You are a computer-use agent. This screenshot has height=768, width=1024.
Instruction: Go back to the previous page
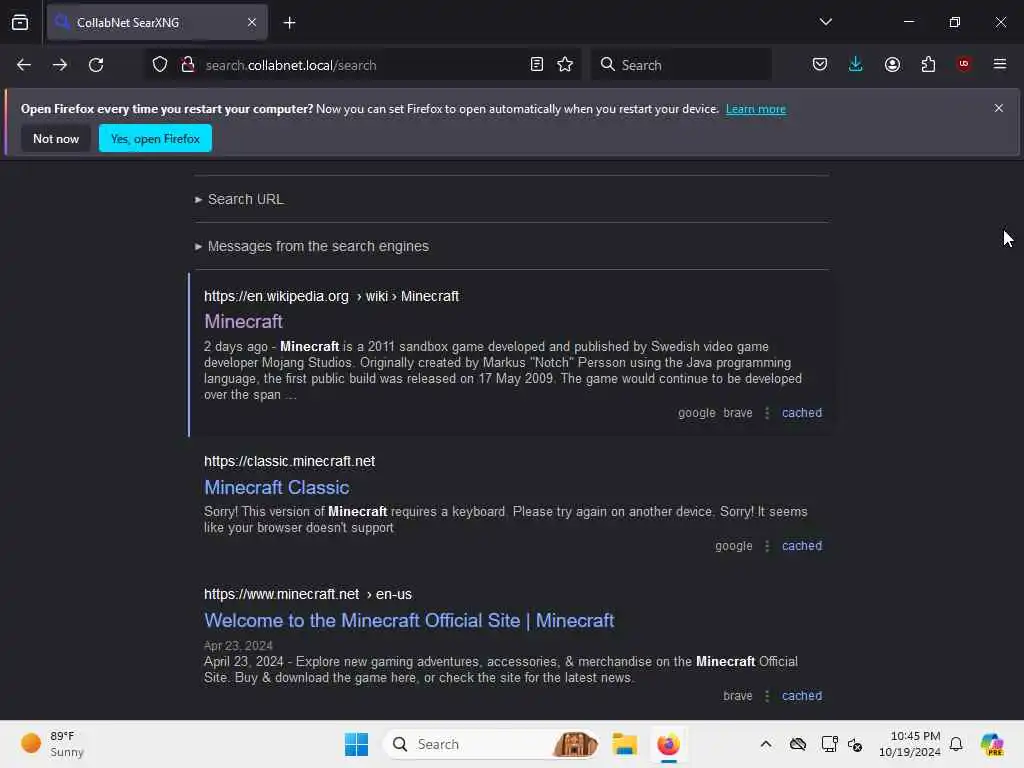click(24, 65)
